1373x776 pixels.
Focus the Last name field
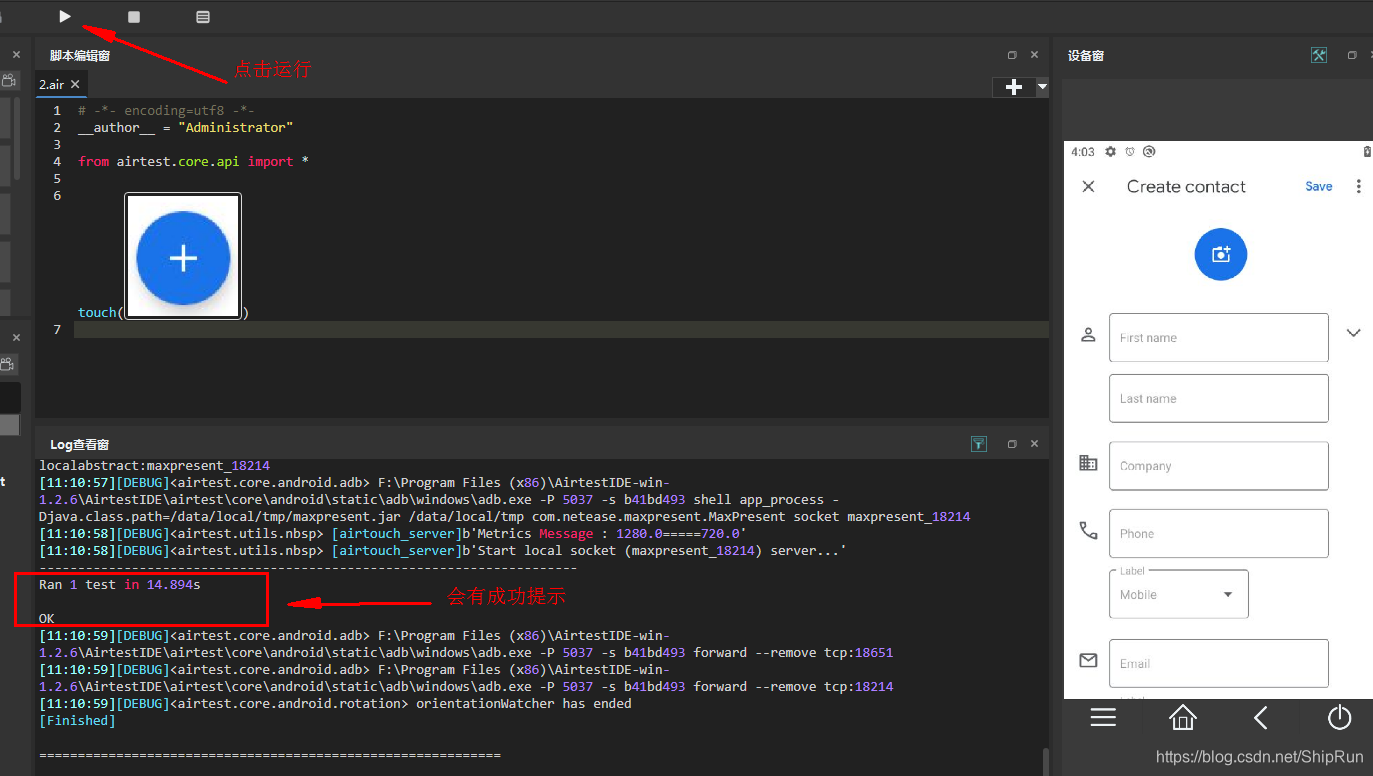(1219, 399)
